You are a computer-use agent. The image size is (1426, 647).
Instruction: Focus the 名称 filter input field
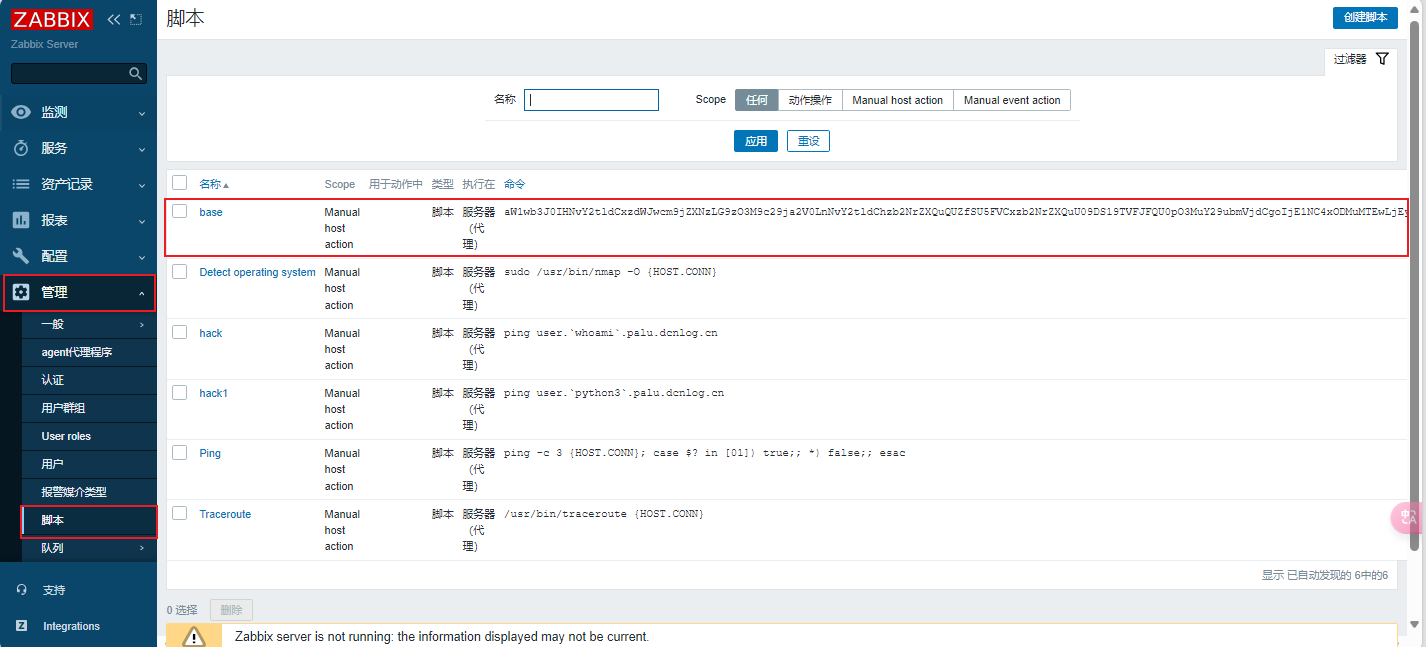point(591,100)
